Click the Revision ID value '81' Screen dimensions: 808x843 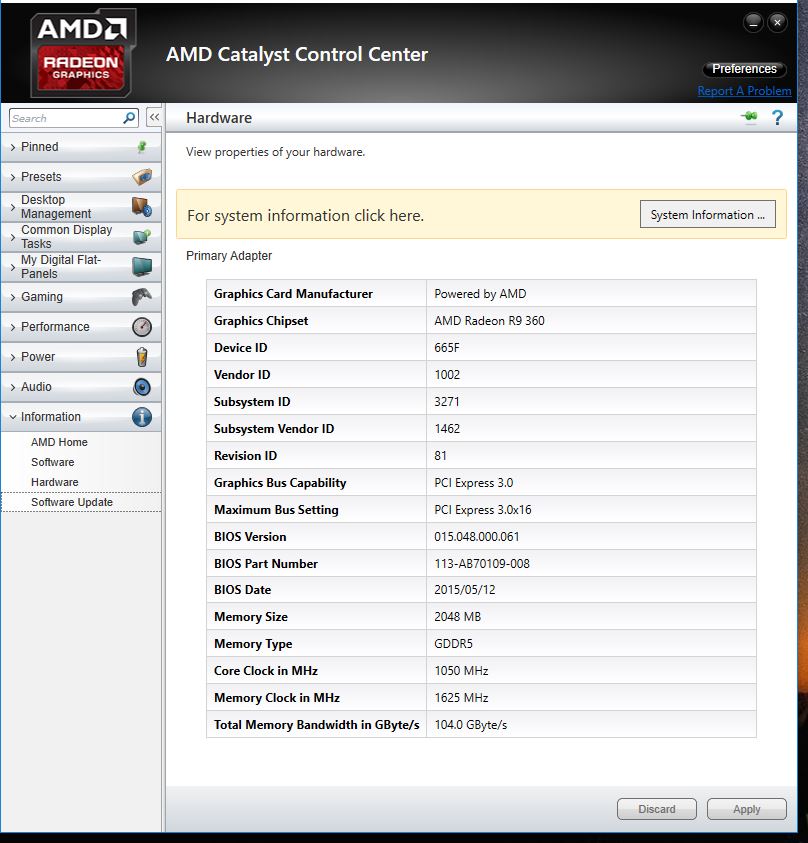tap(440, 455)
